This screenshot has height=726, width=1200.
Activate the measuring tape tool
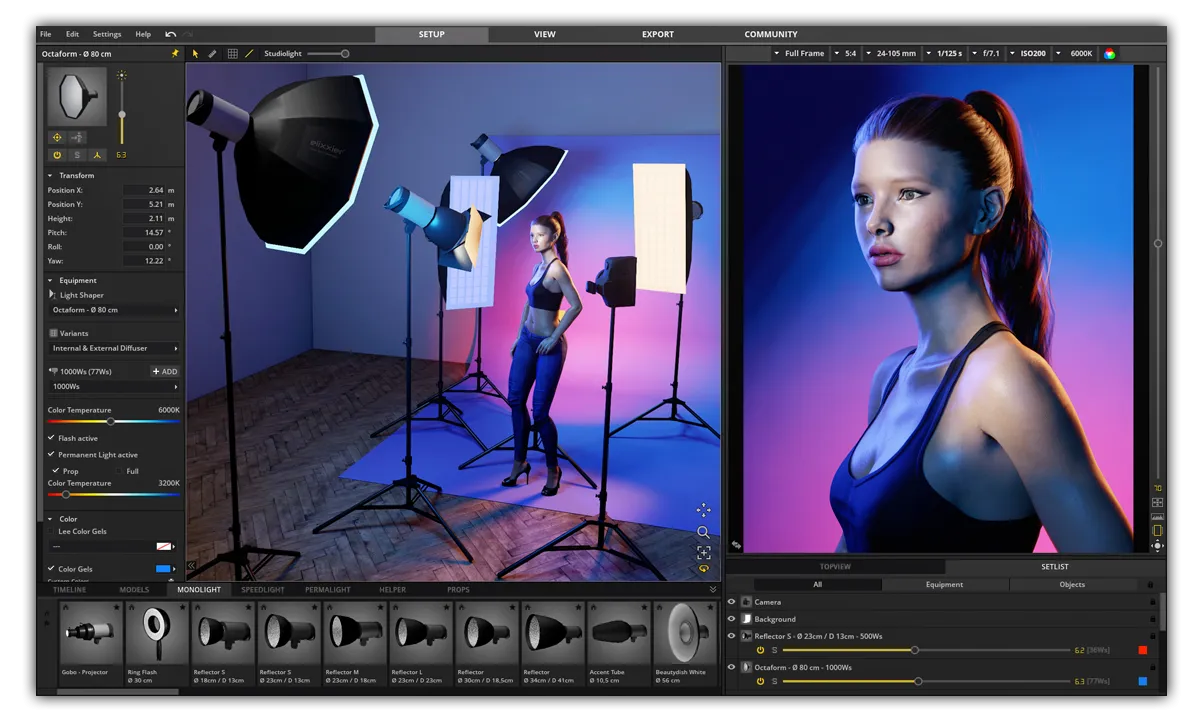(213, 53)
